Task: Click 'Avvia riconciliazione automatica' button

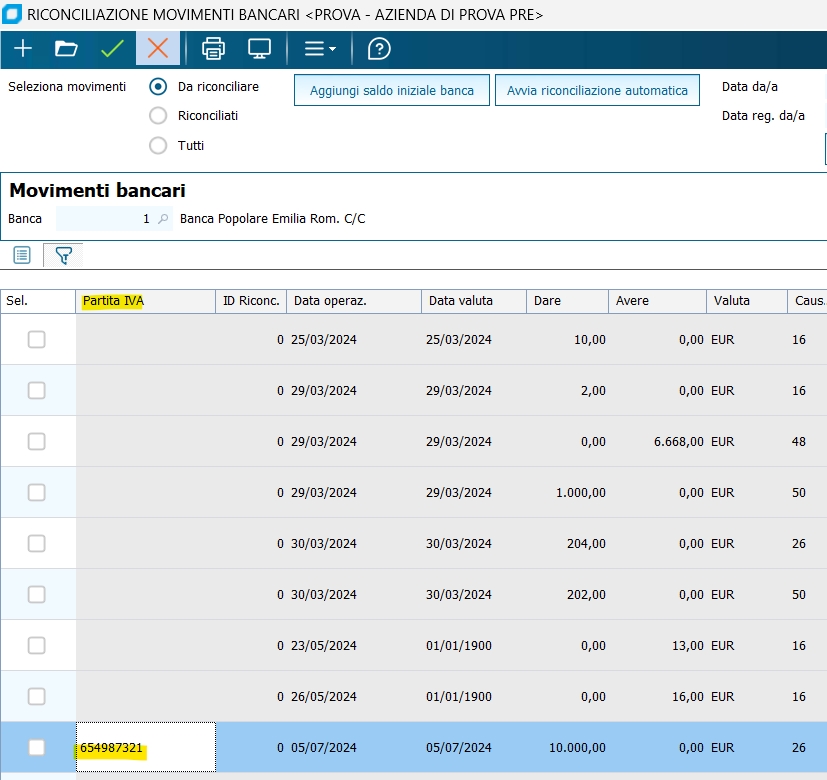Action: click(597, 90)
